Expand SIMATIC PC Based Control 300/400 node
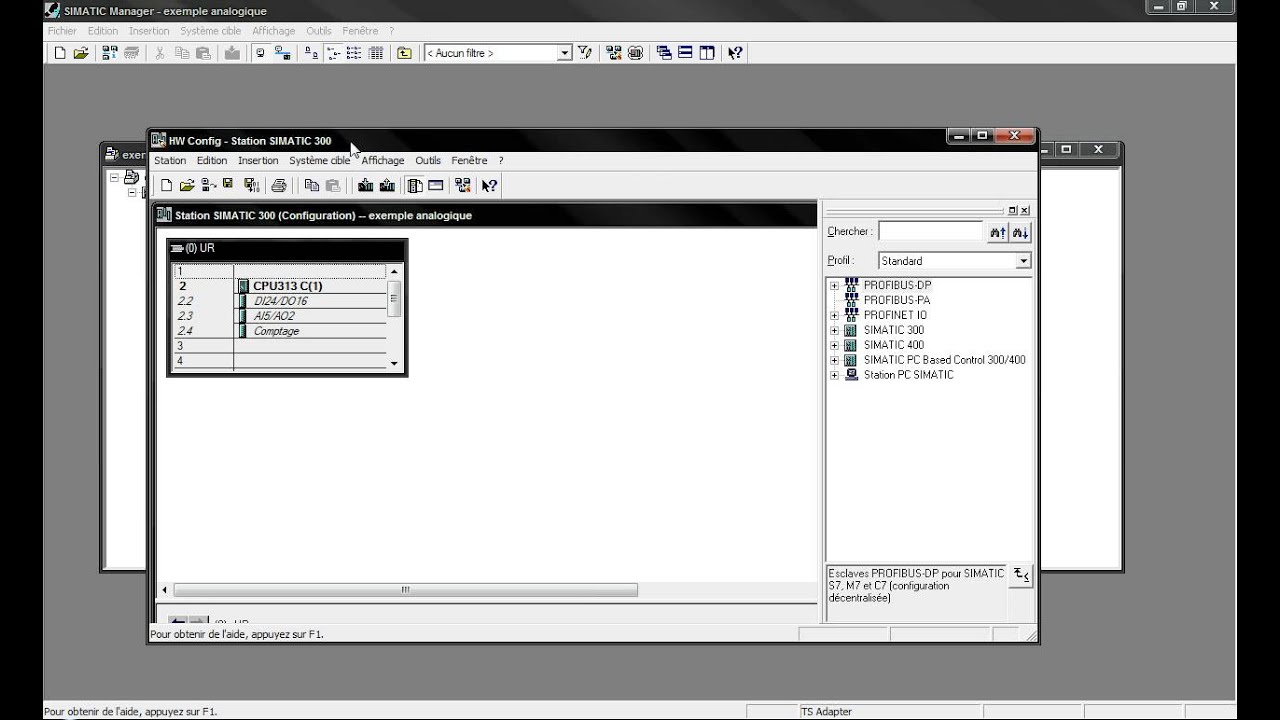1280x720 pixels. pos(834,360)
